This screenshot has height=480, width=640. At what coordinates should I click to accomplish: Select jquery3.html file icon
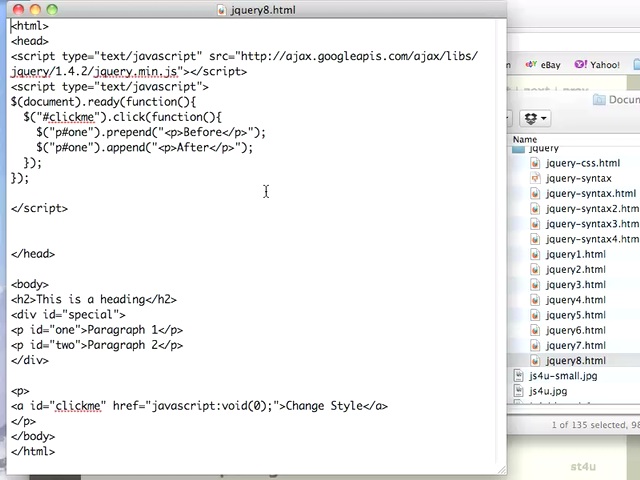point(535,285)
